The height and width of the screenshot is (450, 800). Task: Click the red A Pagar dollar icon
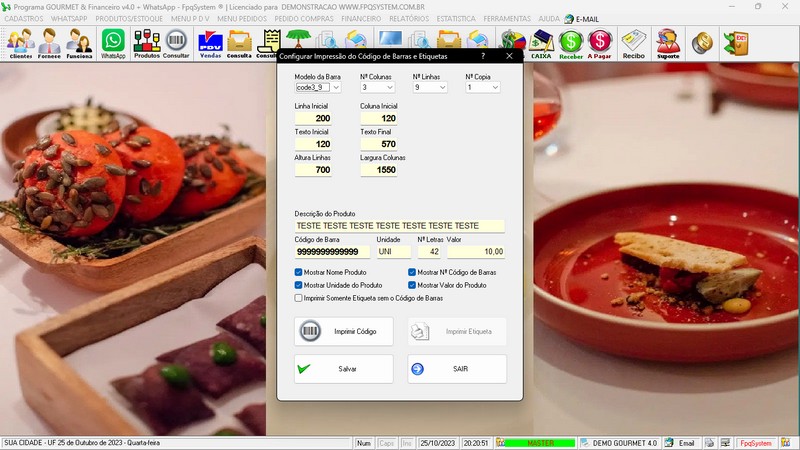pyautogui.click(x=599, y=43)
